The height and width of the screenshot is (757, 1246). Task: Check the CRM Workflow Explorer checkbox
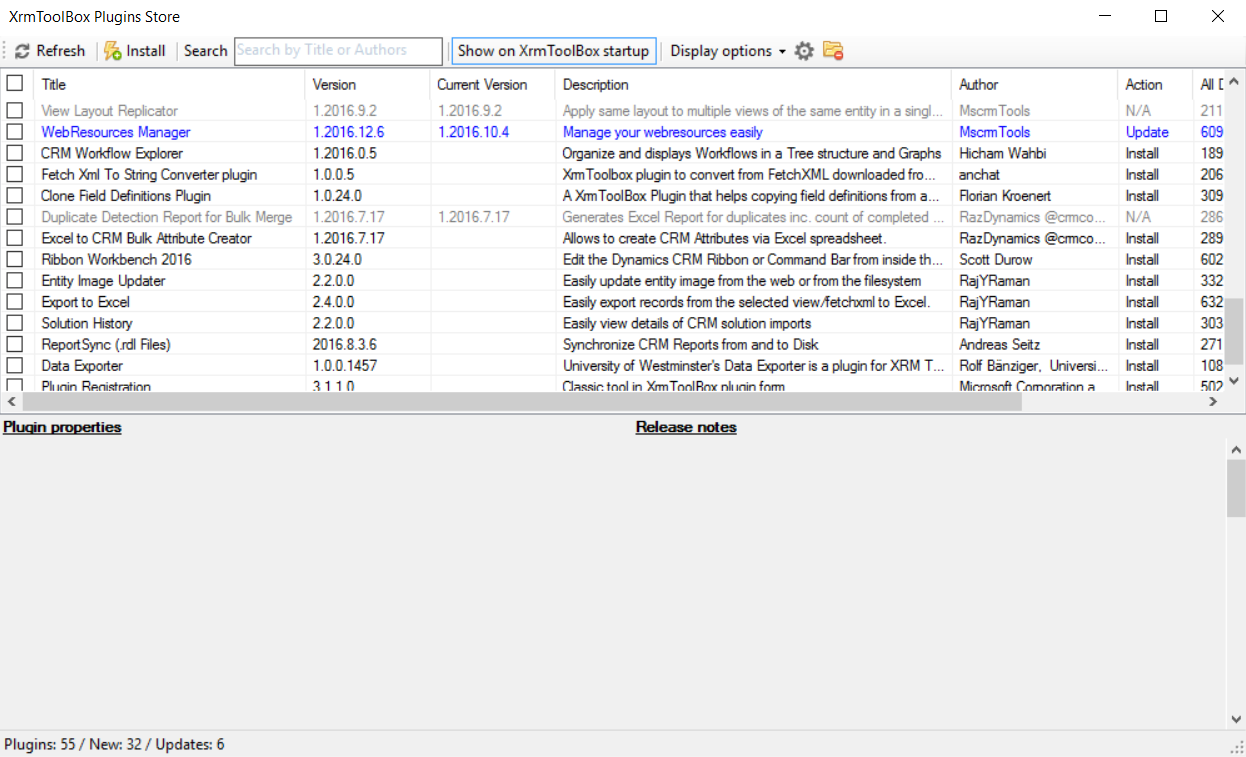(x=15, y=153)
